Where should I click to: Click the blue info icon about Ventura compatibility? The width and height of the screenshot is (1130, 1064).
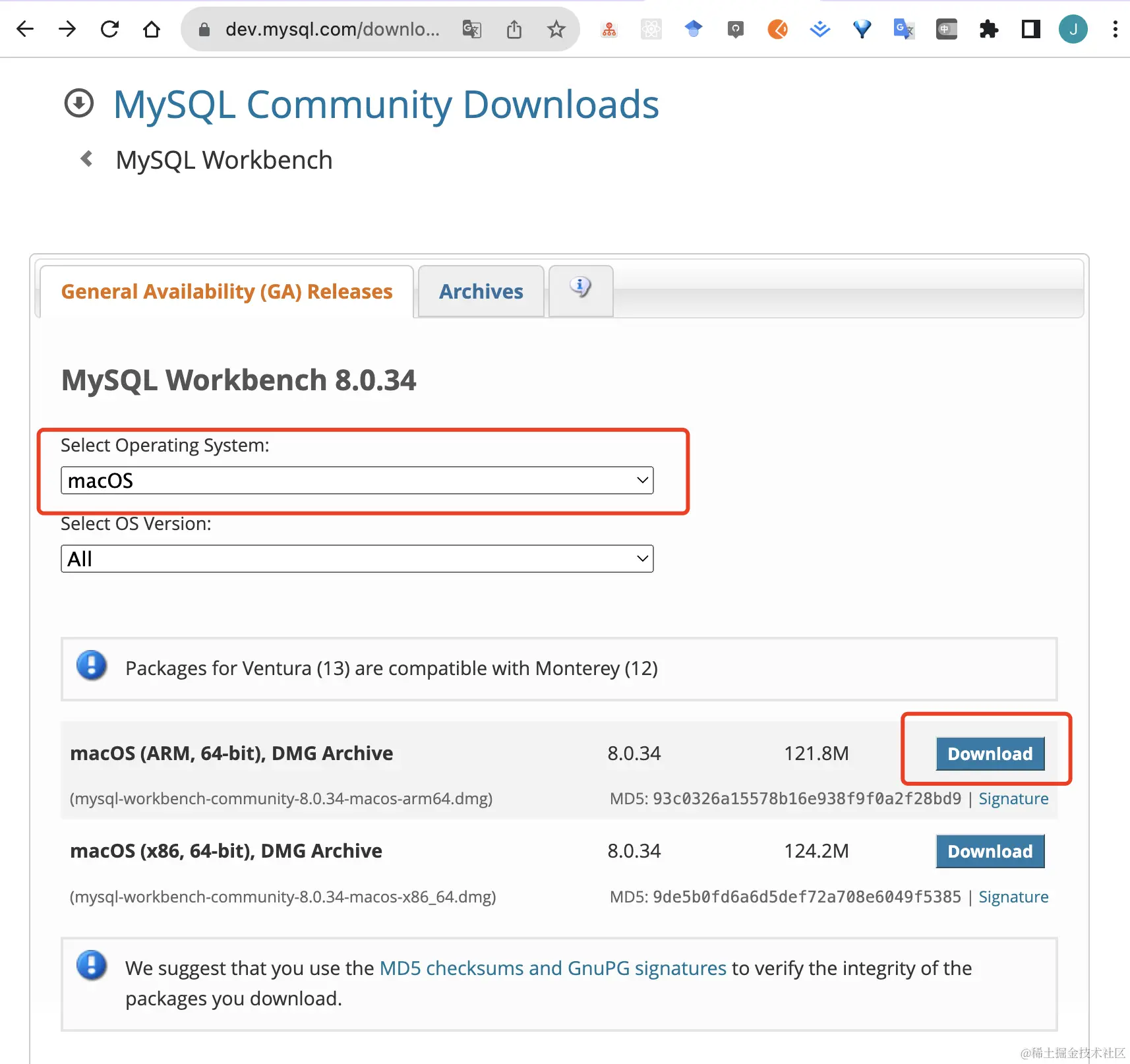[x=92, y=666]
